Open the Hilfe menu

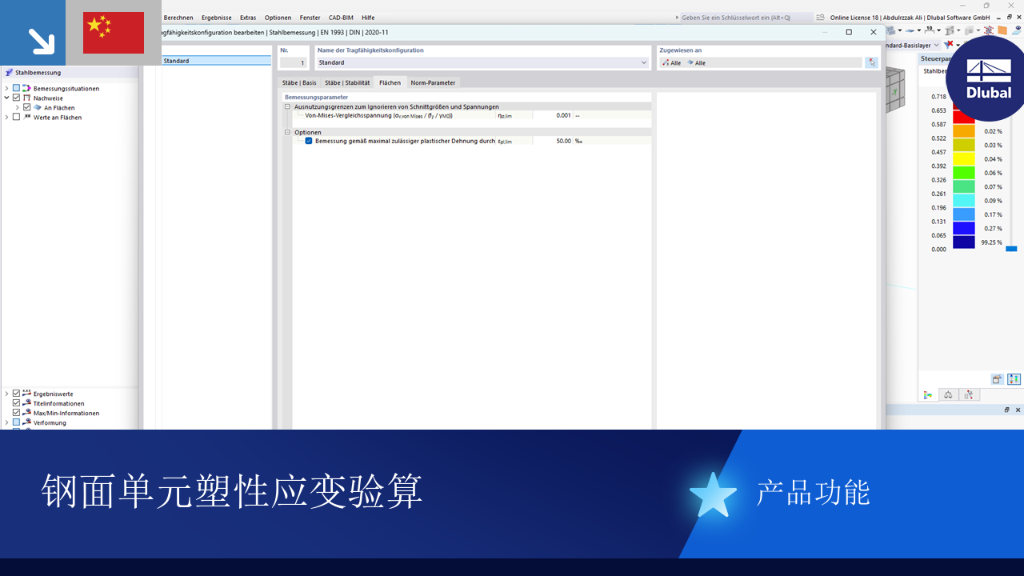point(368,18)
